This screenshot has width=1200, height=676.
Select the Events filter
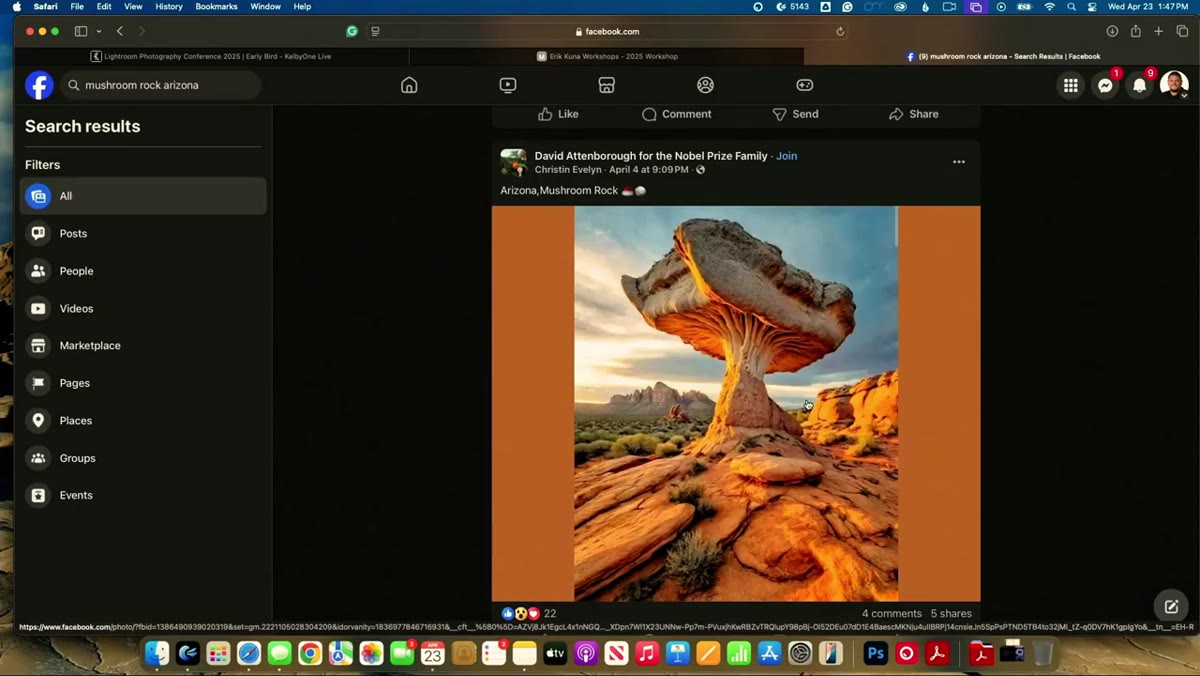point(143,495)
